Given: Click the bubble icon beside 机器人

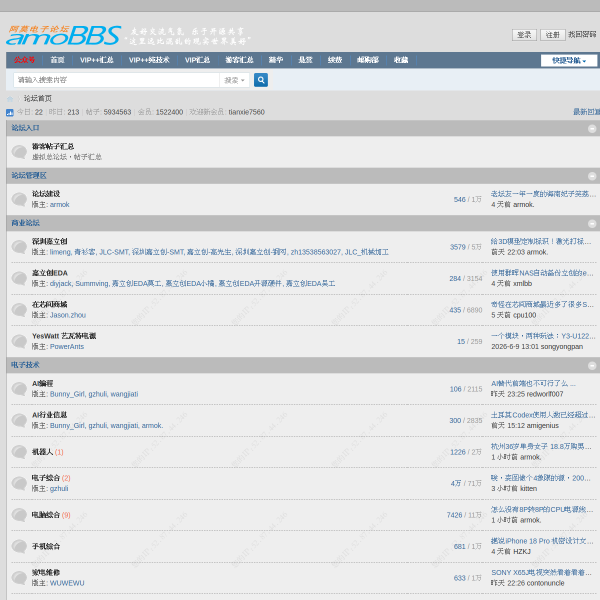Looking at the screenshot, I should point(19,452).
